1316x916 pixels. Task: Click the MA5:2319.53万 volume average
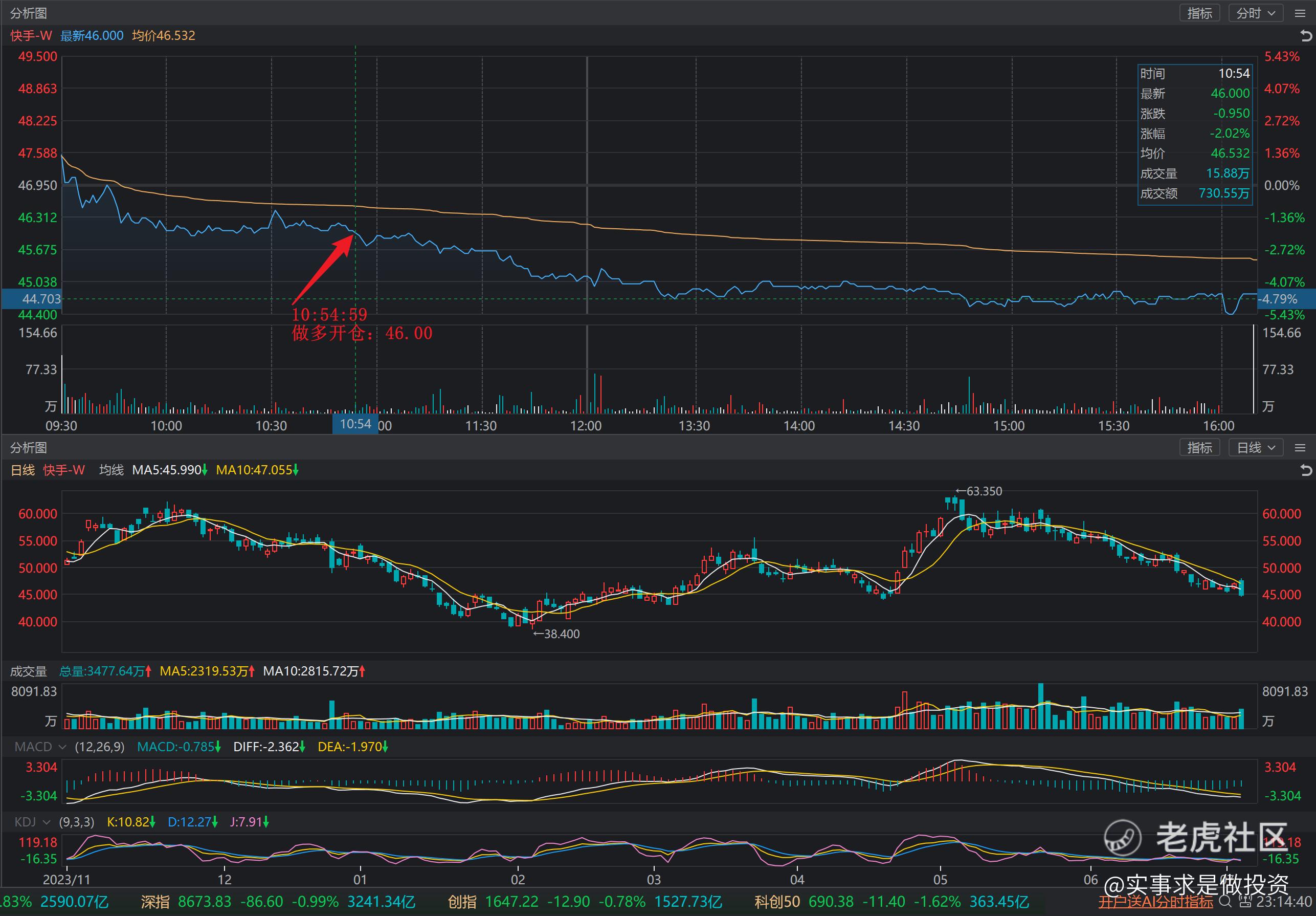point(208,671)
